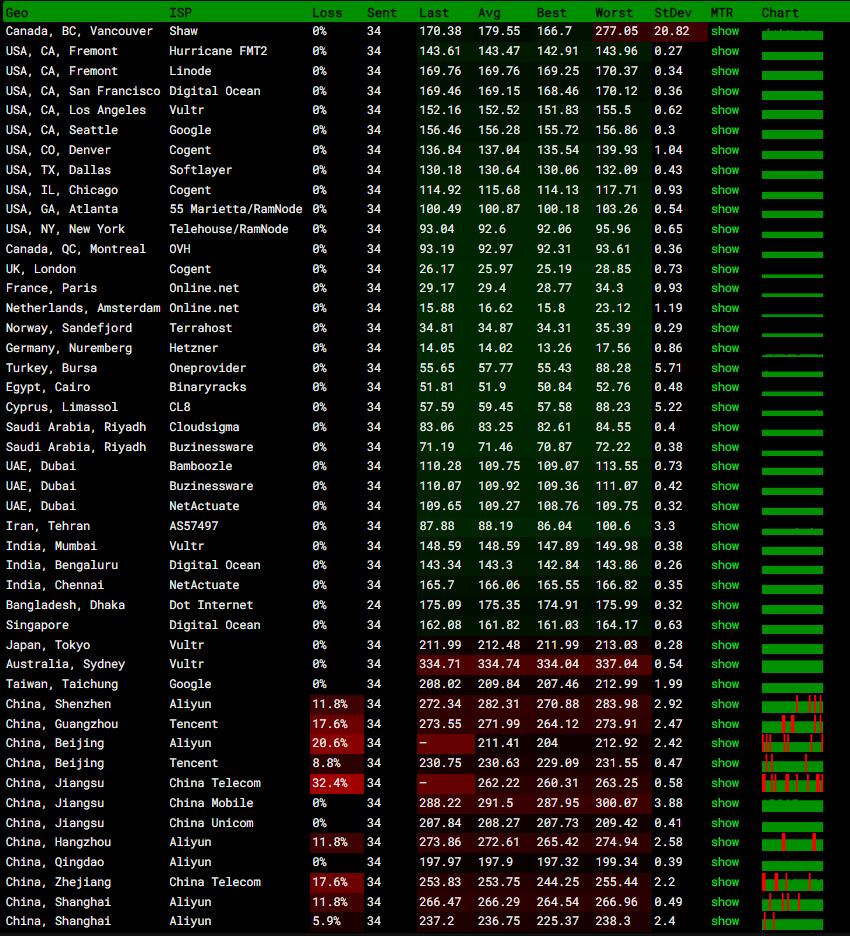Select the 13.26 best value for Nuremberg
Viewport: 850px width, 936px height.
tap(554, 348)
